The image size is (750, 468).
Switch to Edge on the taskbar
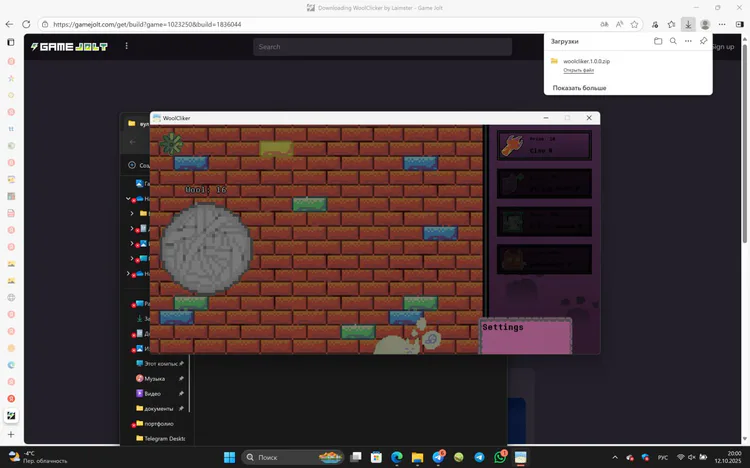pos(397,457)
